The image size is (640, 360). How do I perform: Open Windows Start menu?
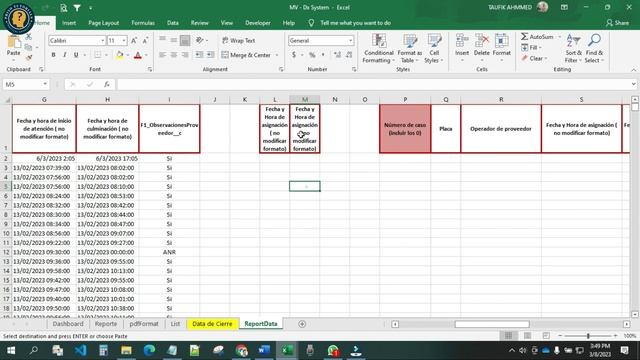click(x=11, y=350)
